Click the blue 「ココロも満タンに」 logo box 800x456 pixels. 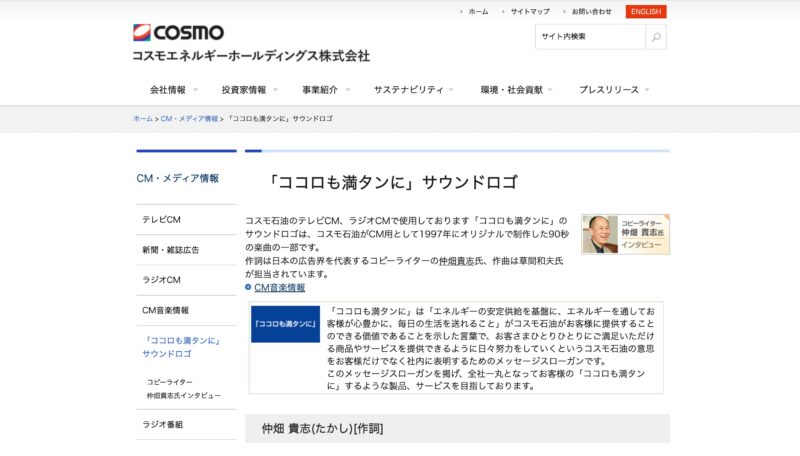click(285, 324)
